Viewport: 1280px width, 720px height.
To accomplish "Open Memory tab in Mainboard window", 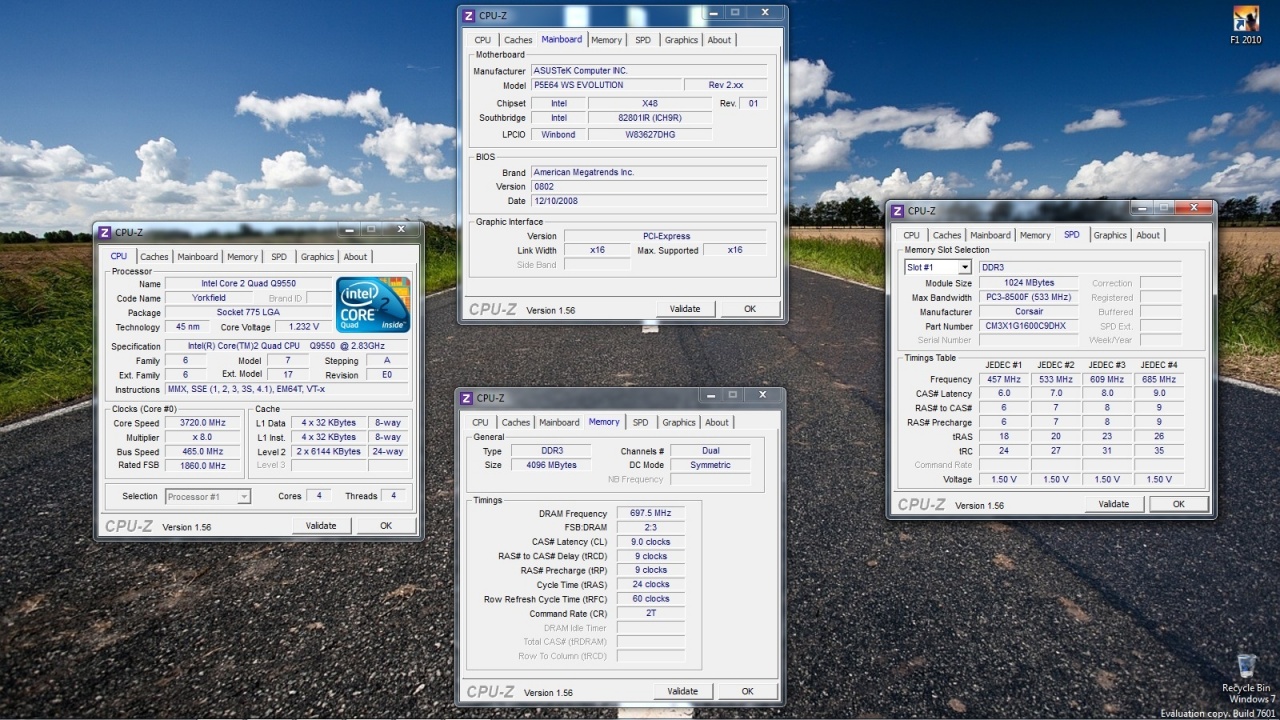I will [x=606, y=40].
